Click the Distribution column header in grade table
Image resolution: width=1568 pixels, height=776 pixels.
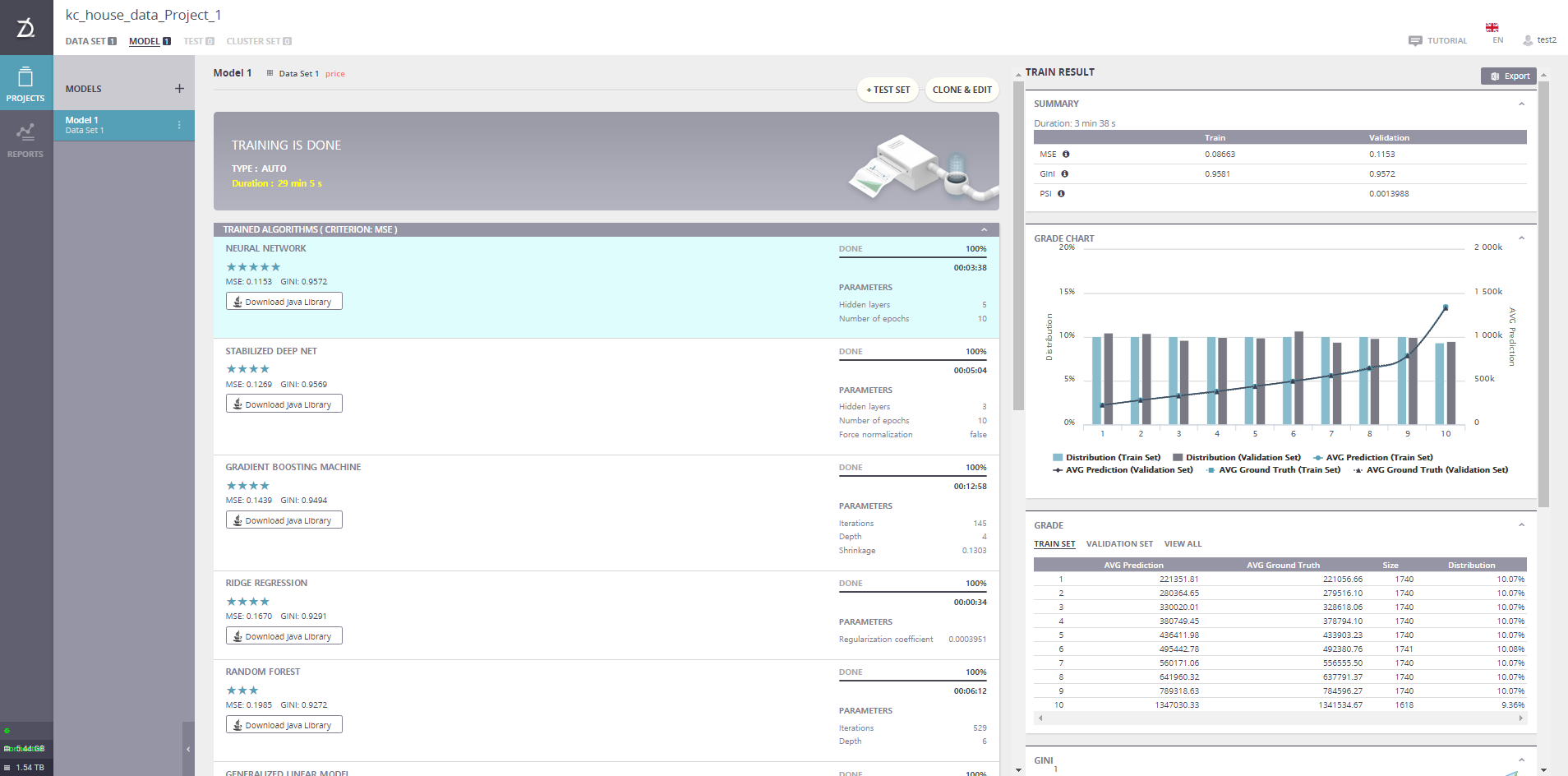coord(1471,565)
